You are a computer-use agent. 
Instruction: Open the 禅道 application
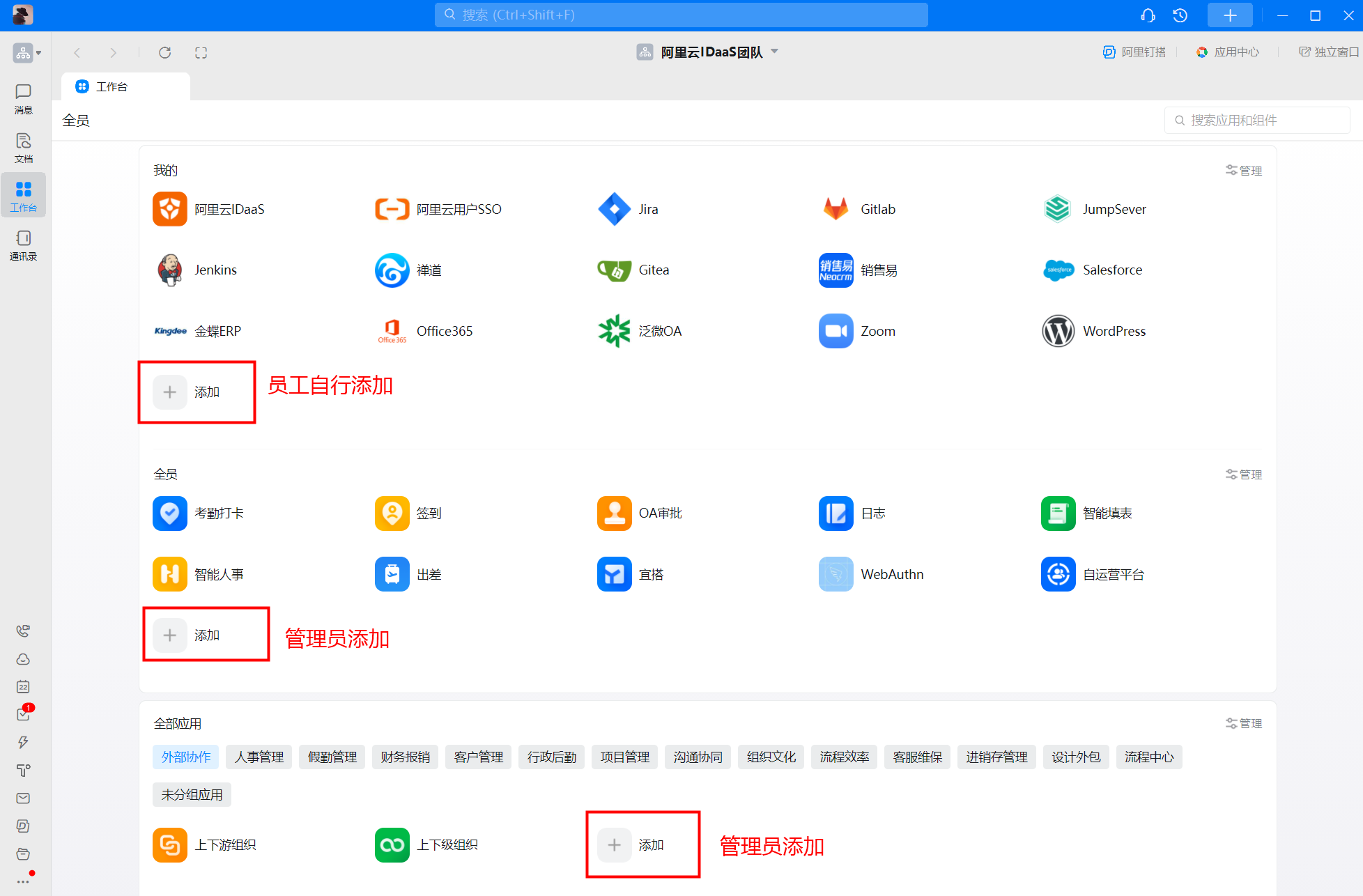point(408,270)
